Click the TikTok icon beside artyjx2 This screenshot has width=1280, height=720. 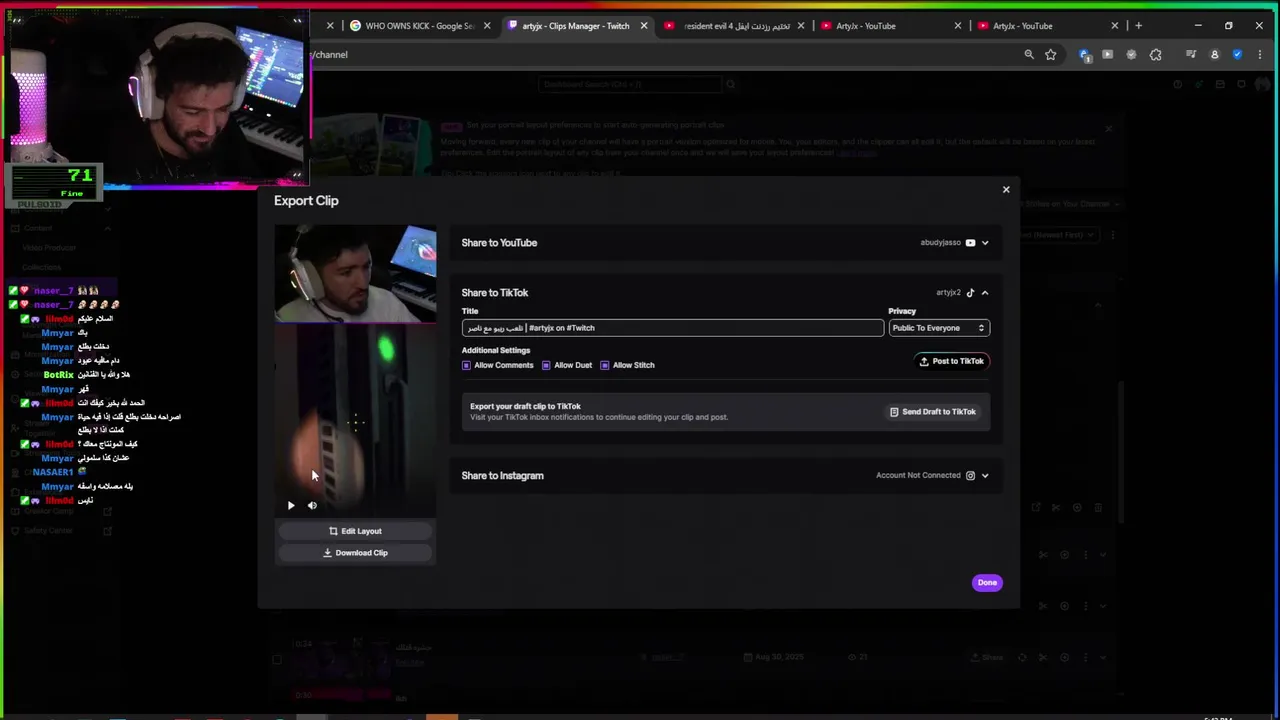(970, 293)
